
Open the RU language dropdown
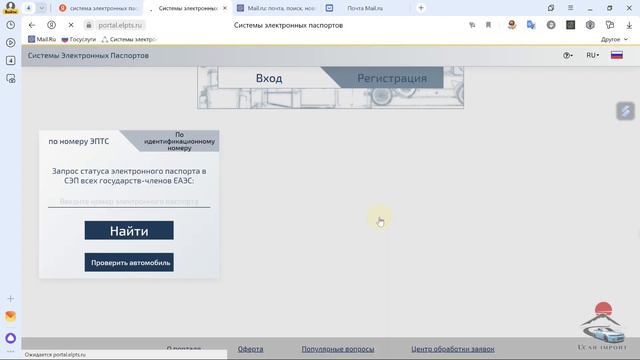(593, 55)
